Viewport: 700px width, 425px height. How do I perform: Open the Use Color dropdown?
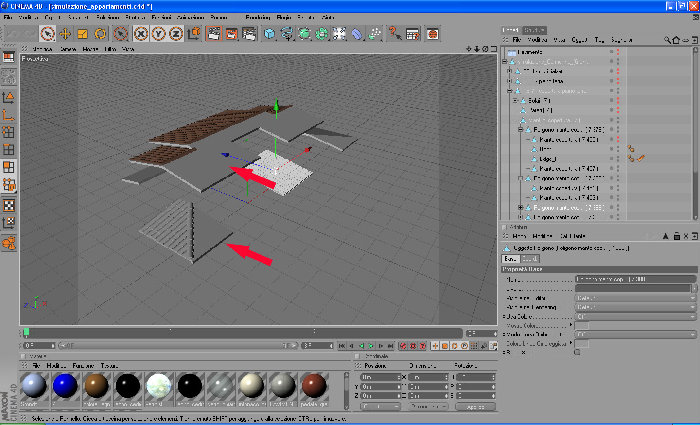(x=635, y=317)
